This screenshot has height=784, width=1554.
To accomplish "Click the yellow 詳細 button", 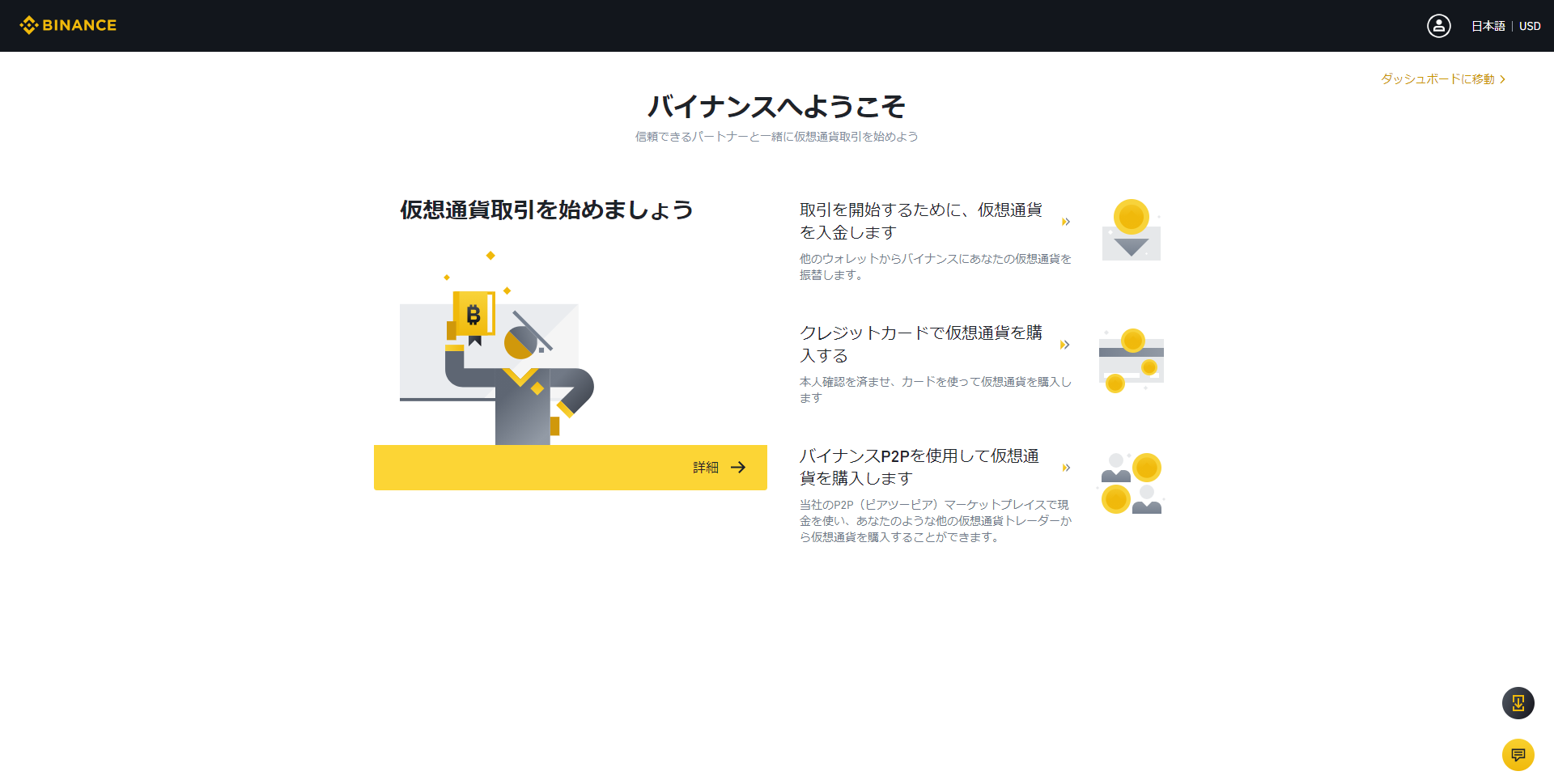I will pos(570,468).
